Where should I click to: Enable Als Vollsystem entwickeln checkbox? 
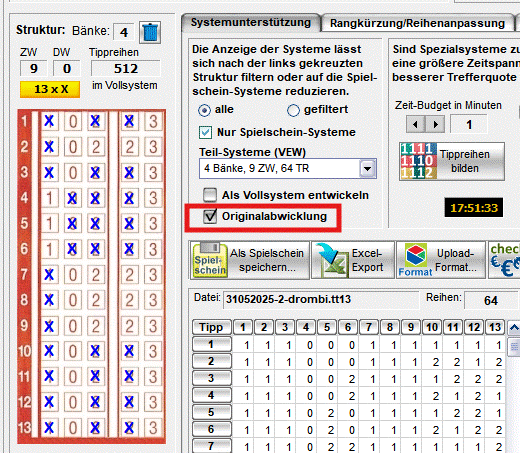coord(210,195)
